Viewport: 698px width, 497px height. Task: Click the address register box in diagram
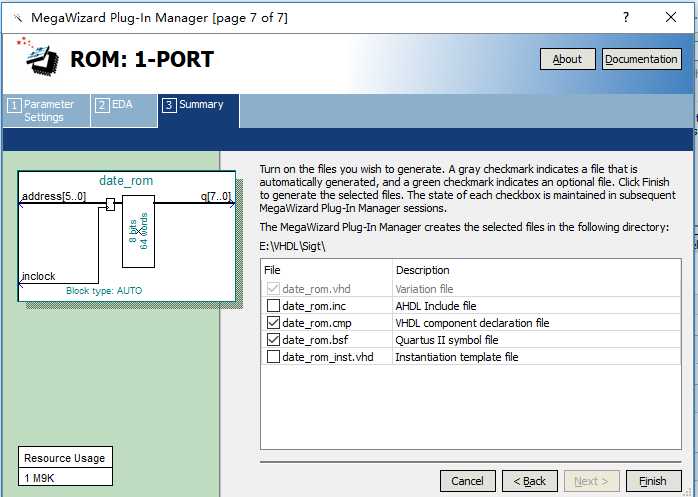[x=110, y=204]
